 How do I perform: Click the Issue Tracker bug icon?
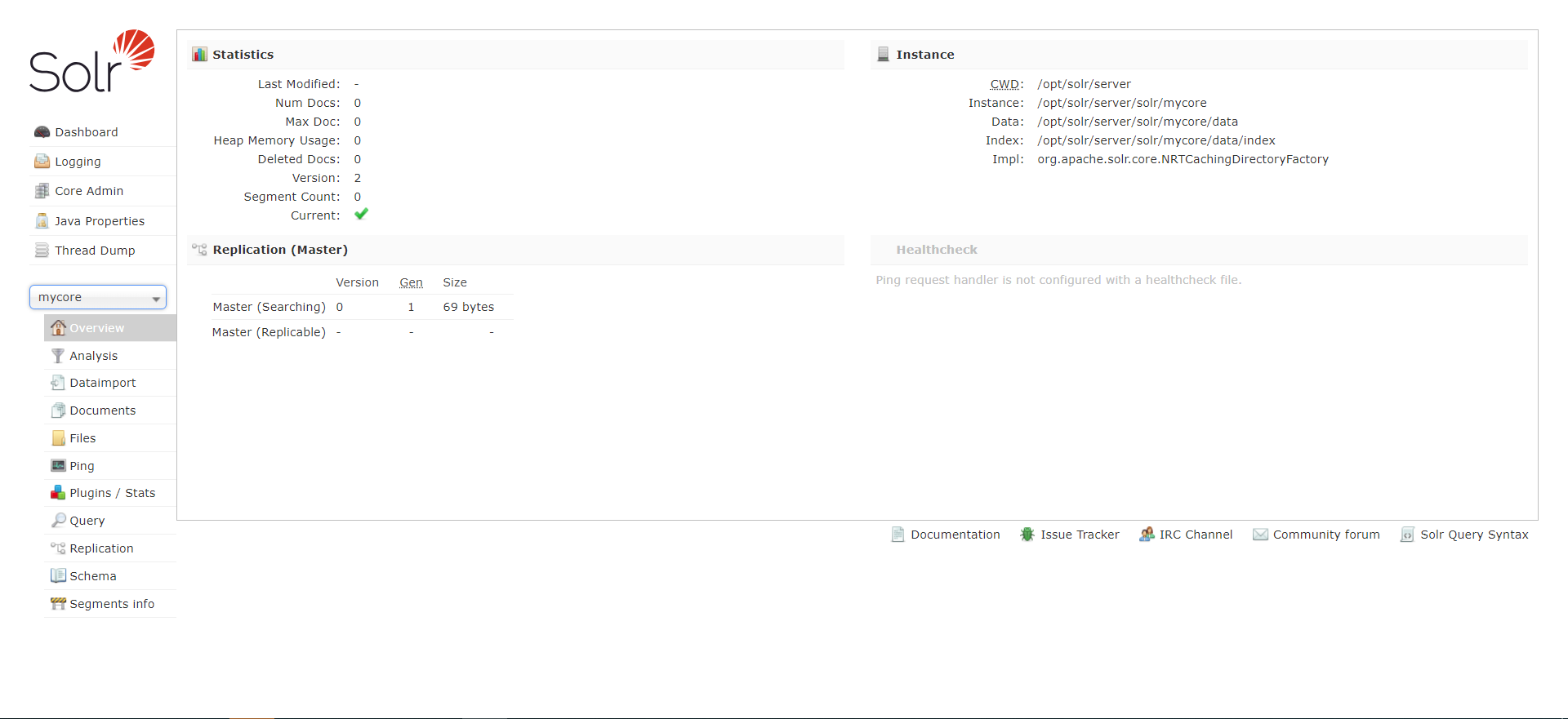[1027, 535]
